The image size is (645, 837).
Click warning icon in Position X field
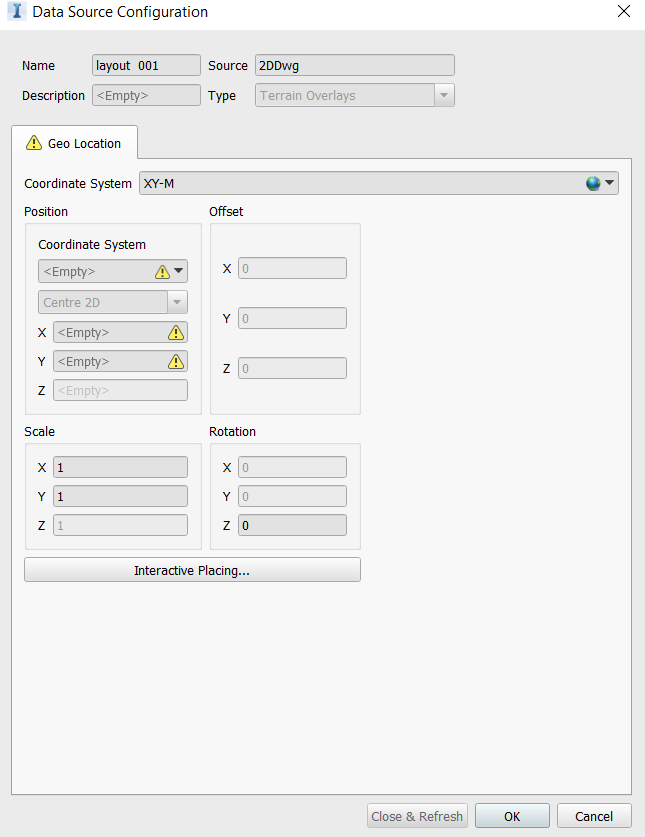(x=176, y=333)
